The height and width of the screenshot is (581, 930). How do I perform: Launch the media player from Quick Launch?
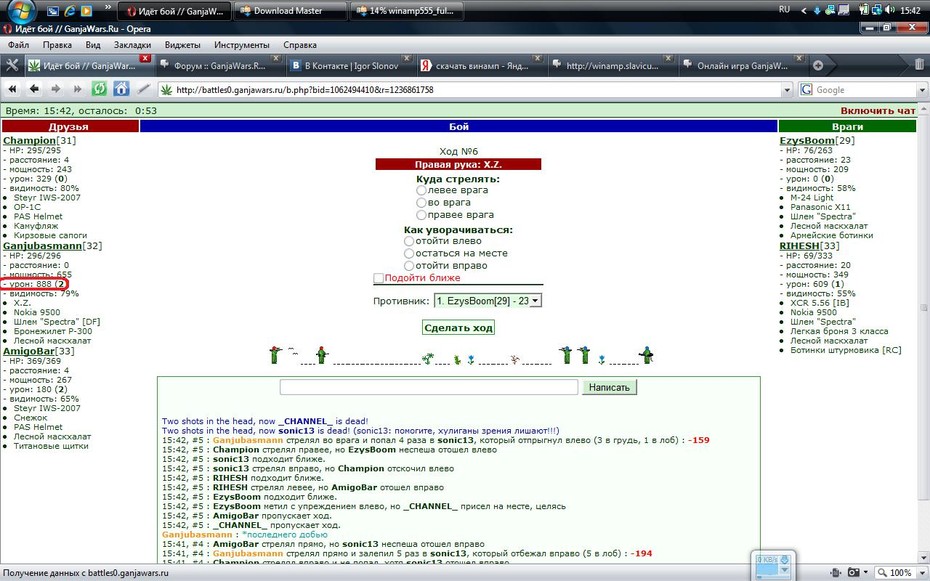86,10
